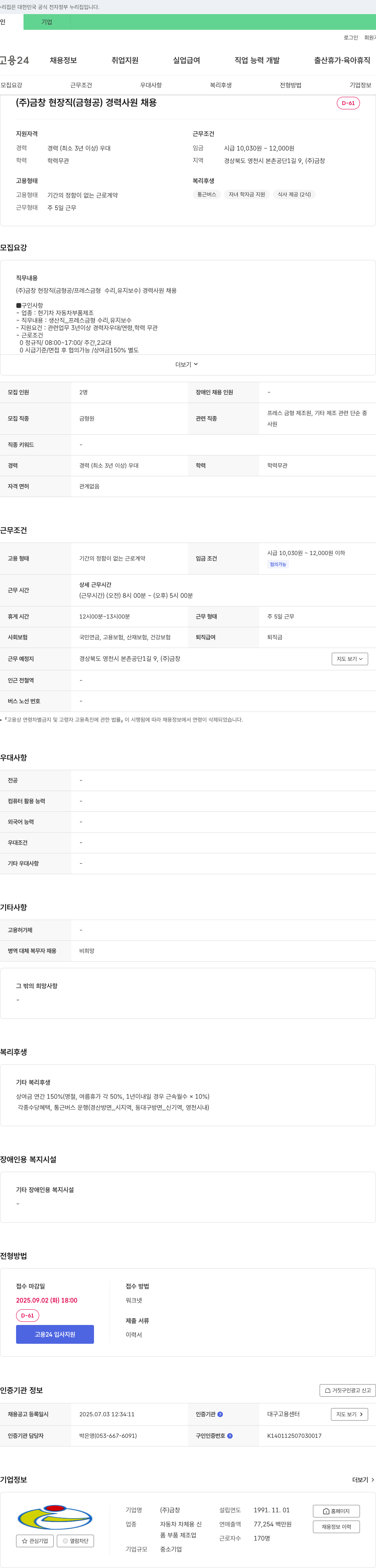Click the job title (주)금창 현장직(금형공) 경력사원 채용
Viewport: 376px width, 1568px height.
[87, 103]
